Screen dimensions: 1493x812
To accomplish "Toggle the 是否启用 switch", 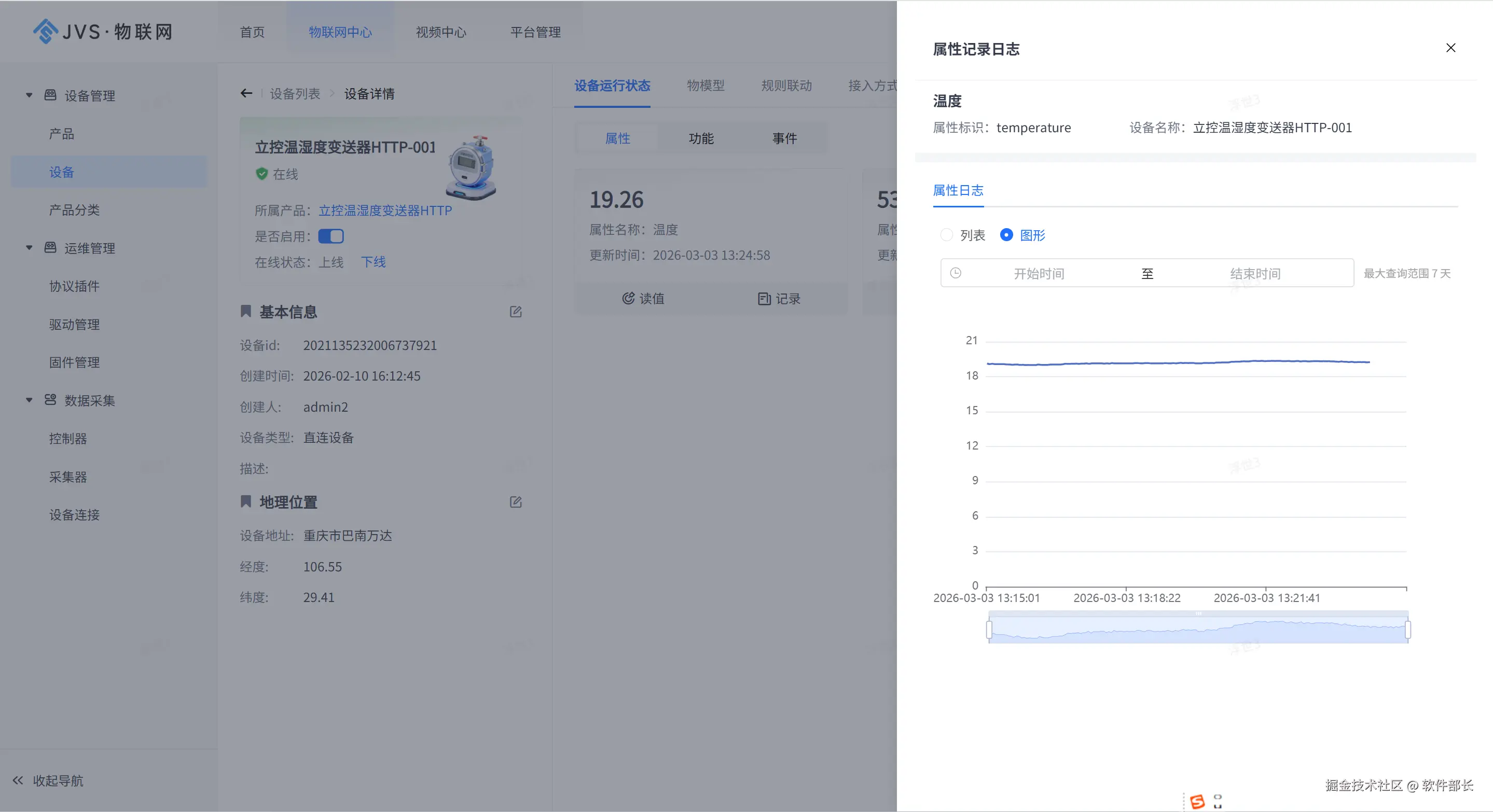I will [x=331, y=236].
